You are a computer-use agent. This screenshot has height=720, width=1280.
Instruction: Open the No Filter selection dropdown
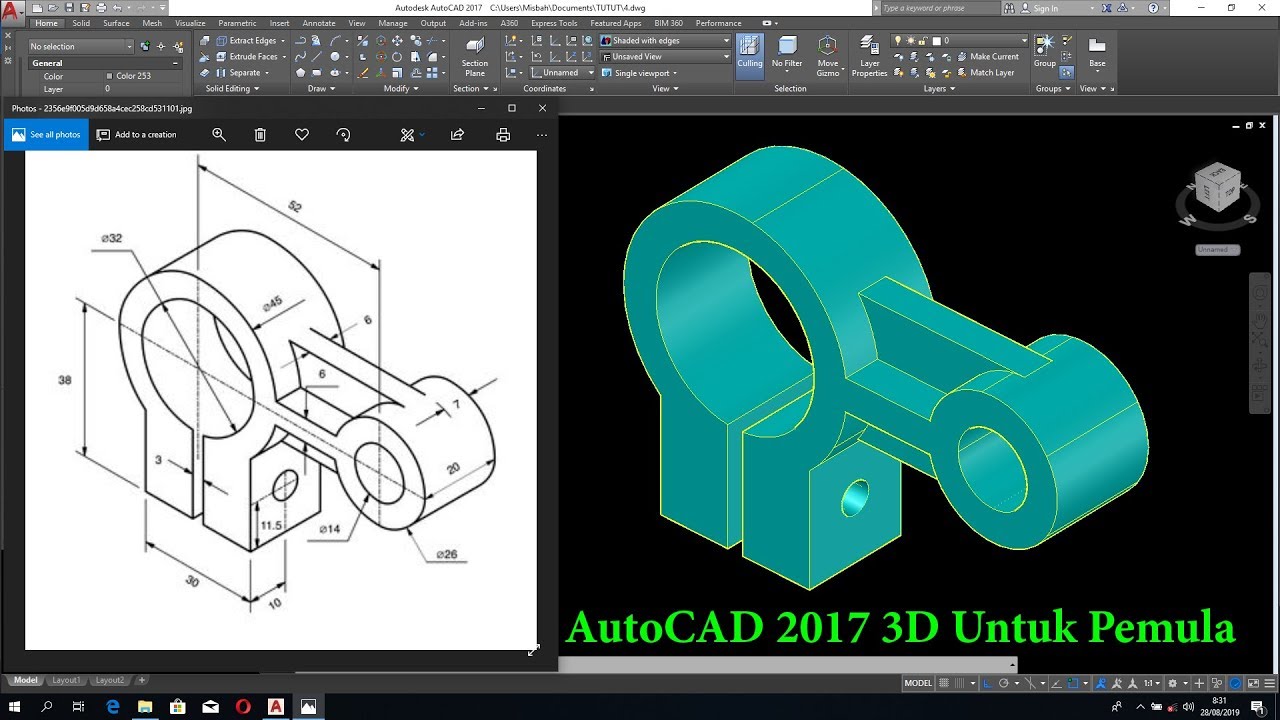787,55
